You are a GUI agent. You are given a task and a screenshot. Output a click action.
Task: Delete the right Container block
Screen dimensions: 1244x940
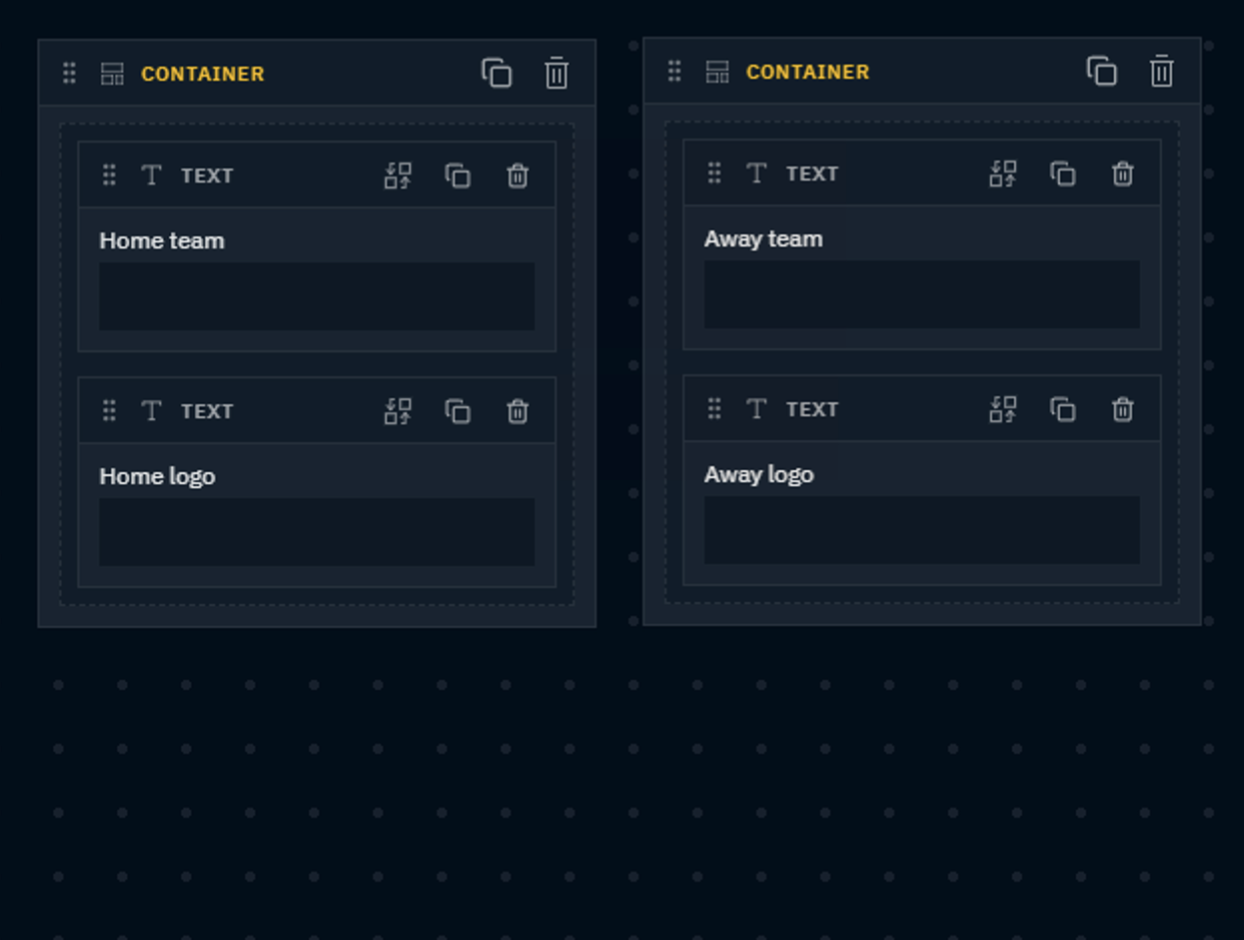pyautogui.click(x=1162, y=71)
